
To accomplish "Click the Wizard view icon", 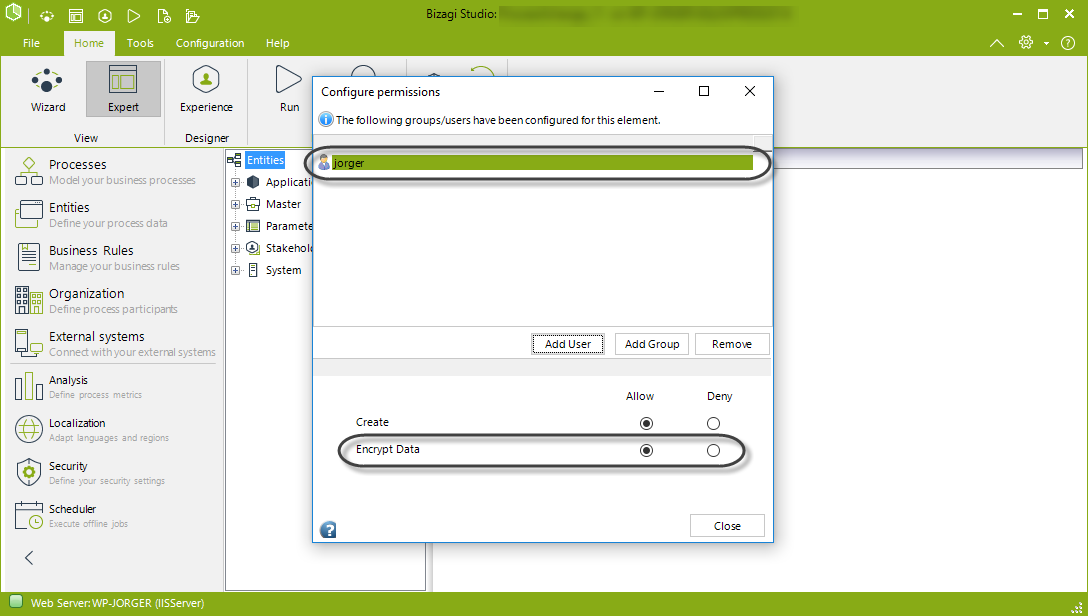I will tap(47, 89).
